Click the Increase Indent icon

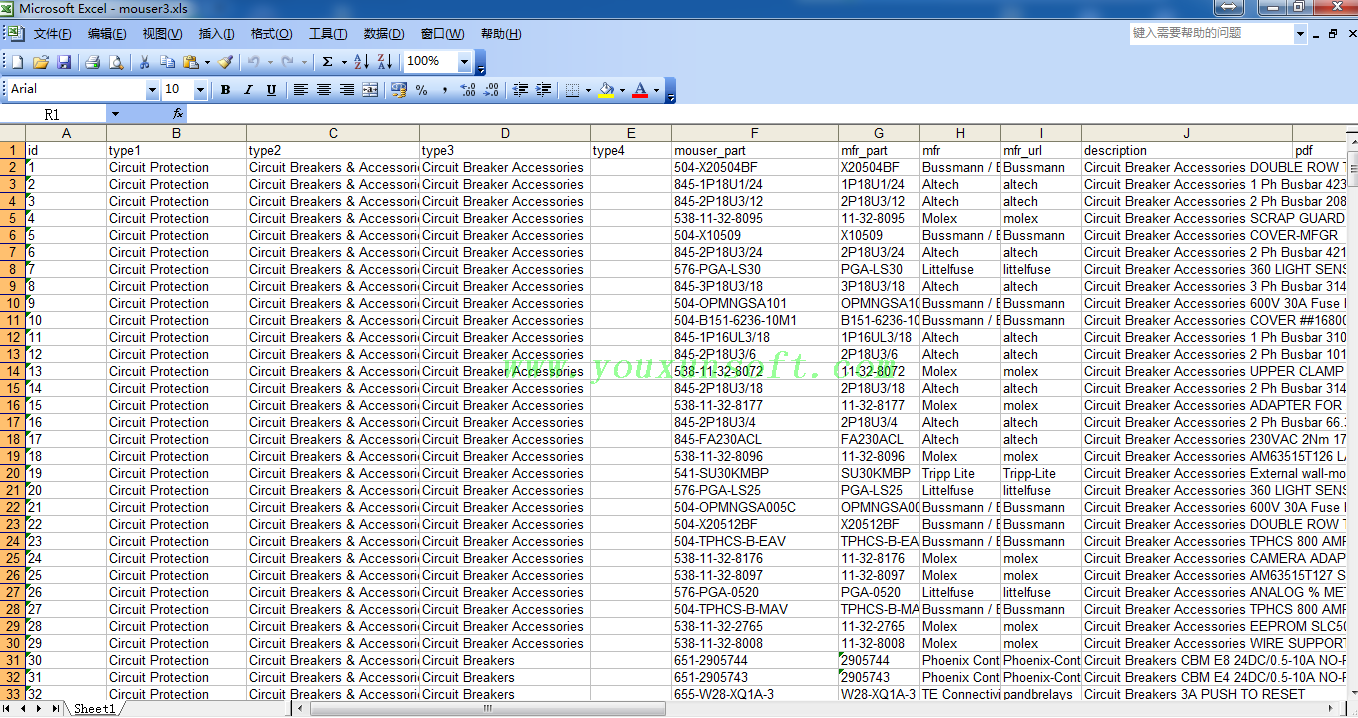point(543,90)
